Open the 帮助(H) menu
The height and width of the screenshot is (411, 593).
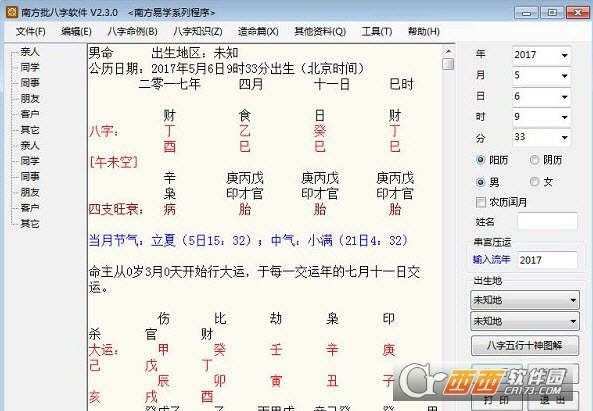pyautogui.click(x=424, y=31)
